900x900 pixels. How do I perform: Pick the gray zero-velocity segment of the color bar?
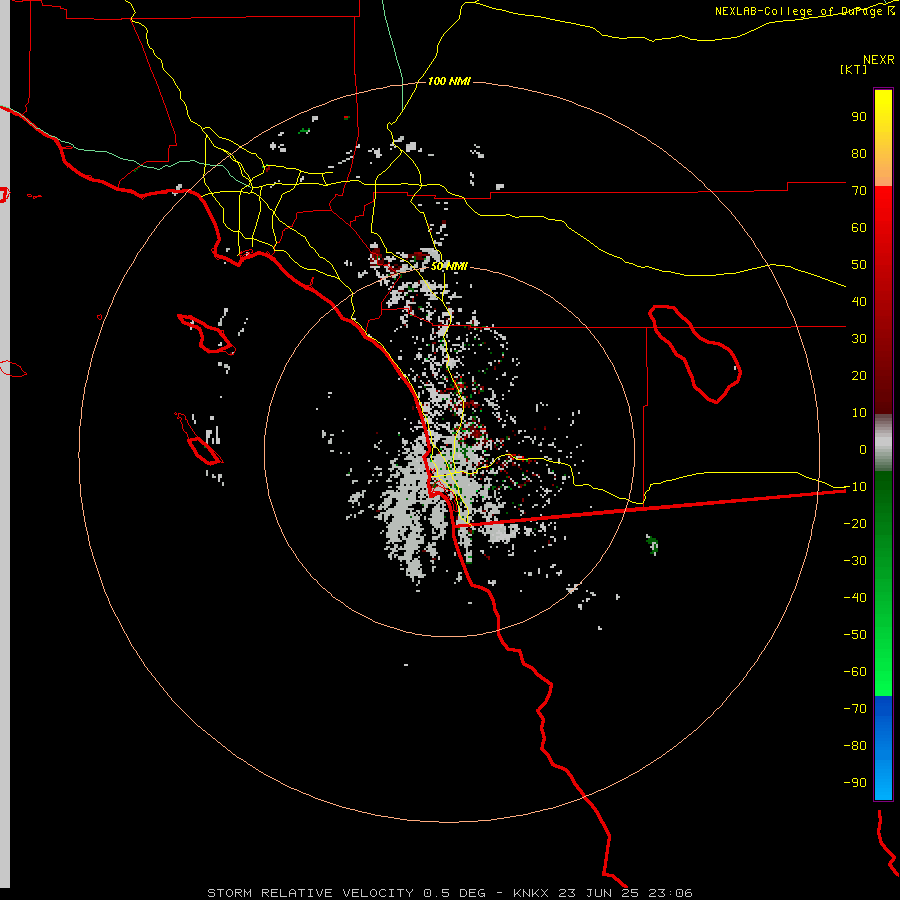click(883, 443)
